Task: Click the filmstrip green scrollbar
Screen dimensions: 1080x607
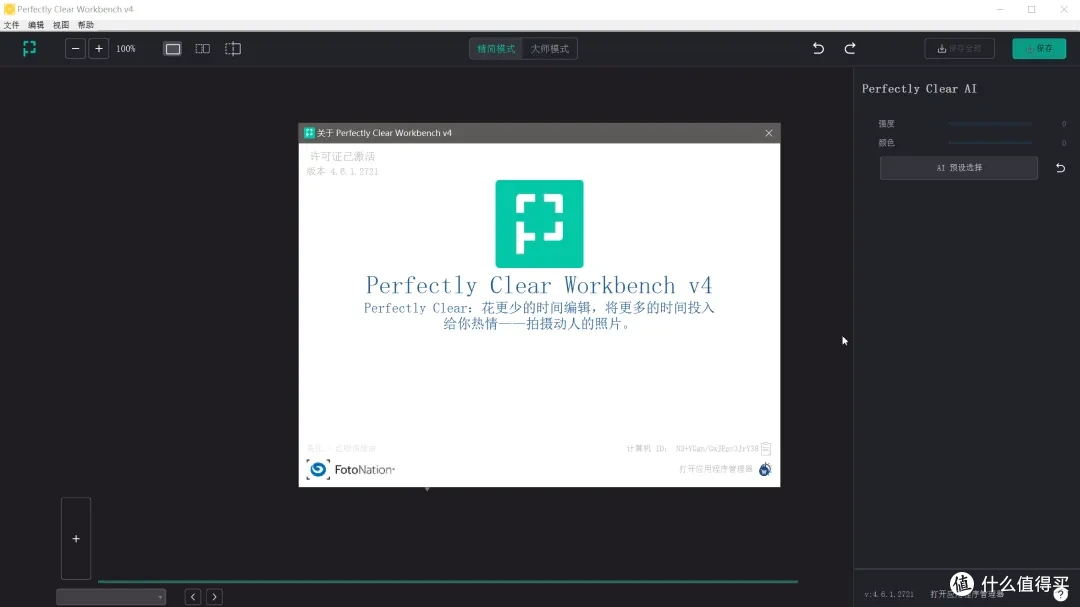Action: pyautogui.click(x=448, y=582)
